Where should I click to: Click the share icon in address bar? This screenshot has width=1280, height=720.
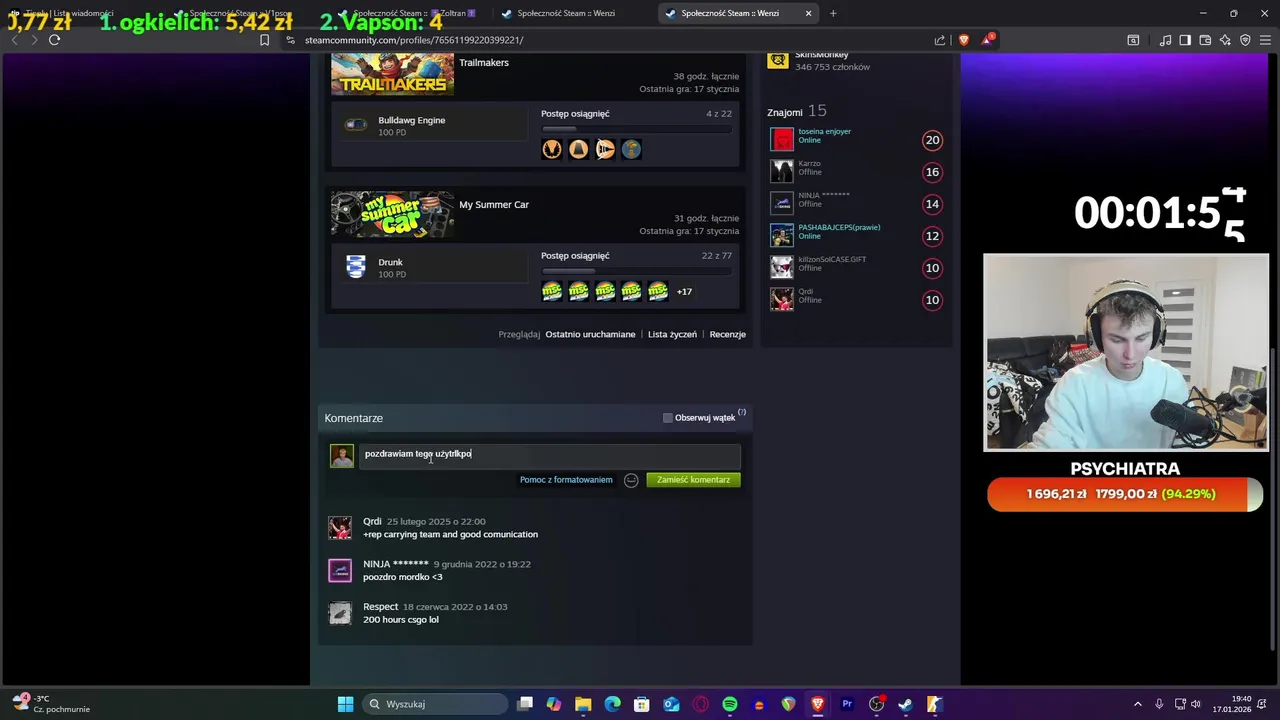[940, 40]
